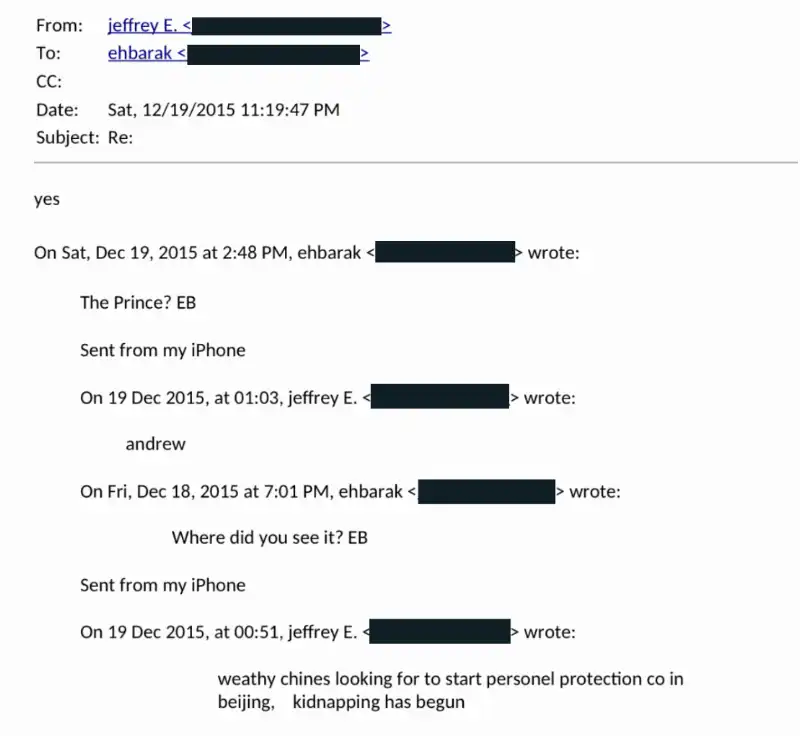Click the line "beijing, kidnapping has begun"
This screenshot has width=800, height=736.
coord(341,702)
